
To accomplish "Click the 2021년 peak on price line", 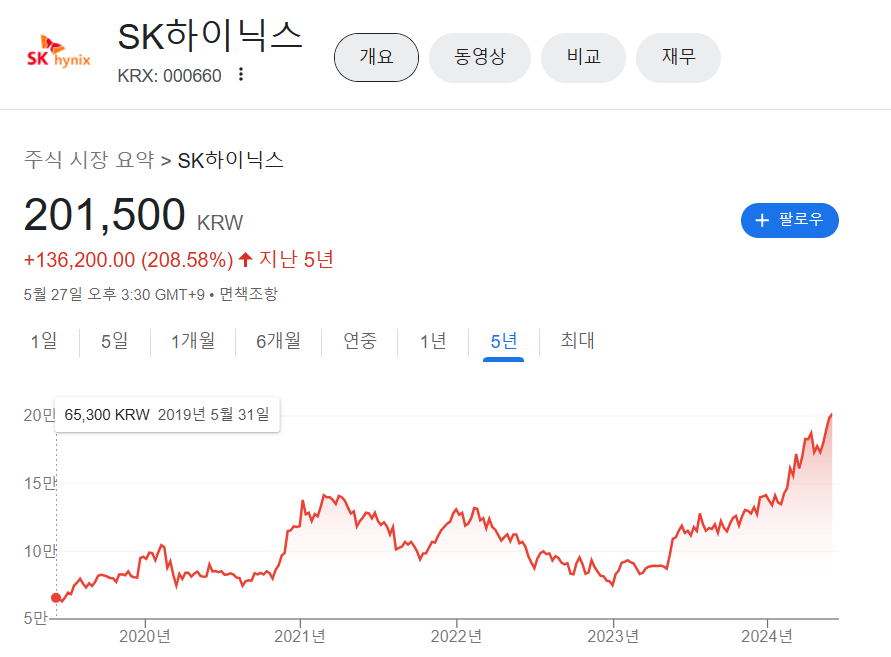I will pyautogui.click(x=325, y=495).
